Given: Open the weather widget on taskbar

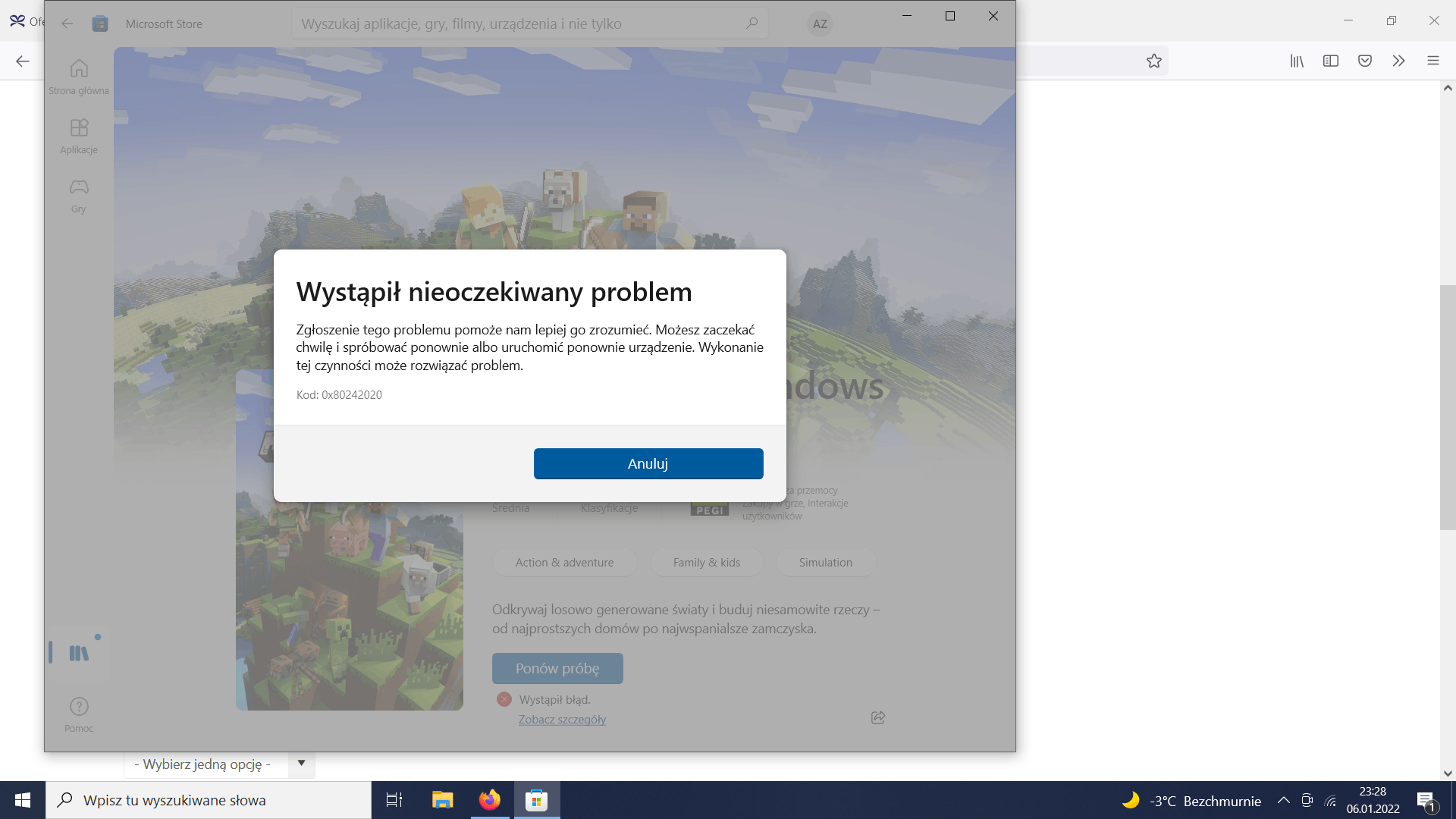Looking at the screenshot, I should [1191, 801].
